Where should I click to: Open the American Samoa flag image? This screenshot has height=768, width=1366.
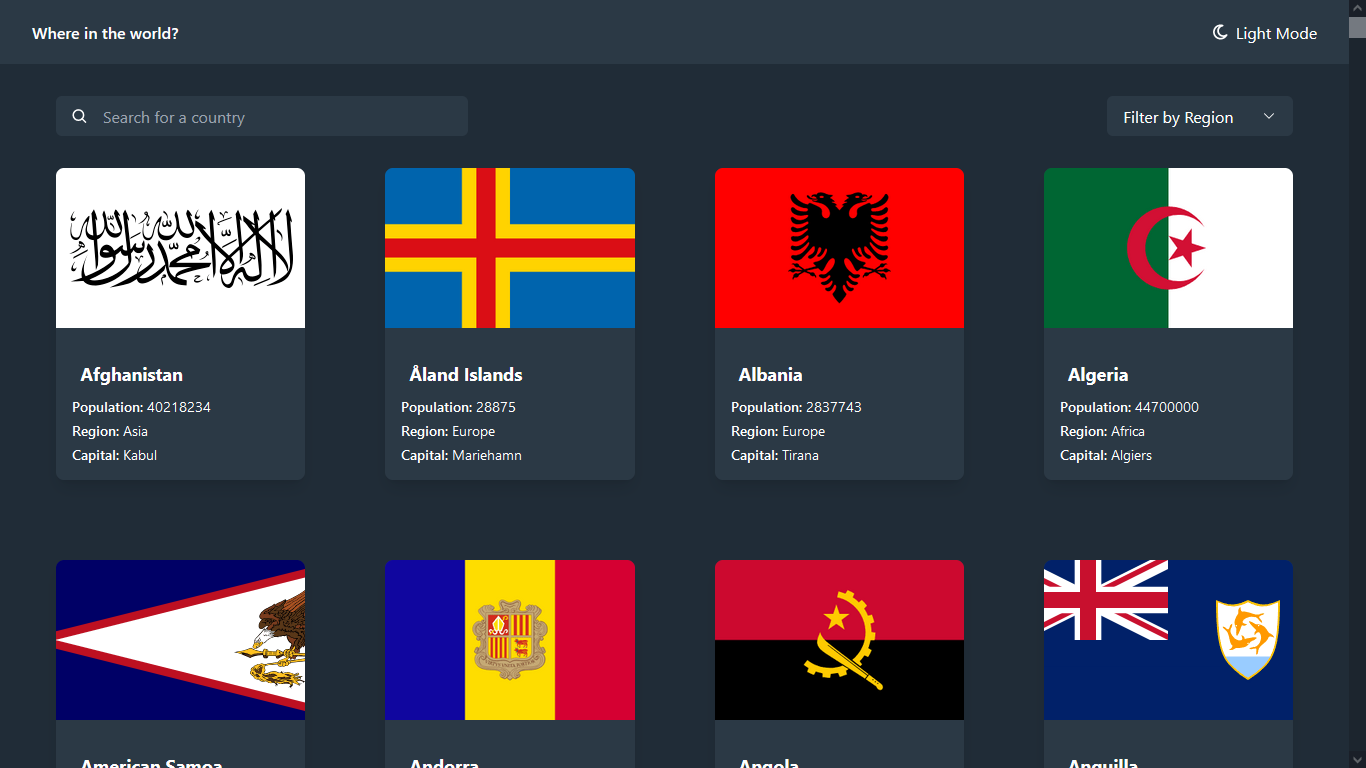(x=180, y=640)
